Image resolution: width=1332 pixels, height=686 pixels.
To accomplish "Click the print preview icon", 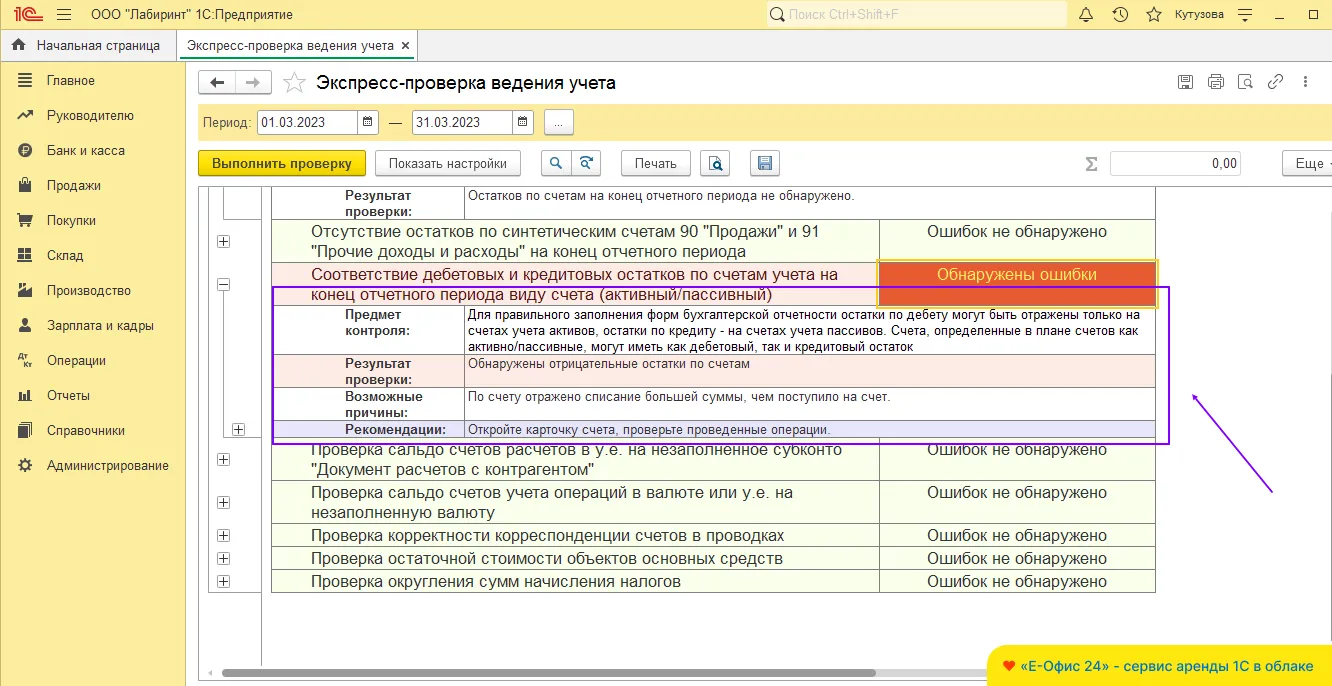I will pos(715,164).
